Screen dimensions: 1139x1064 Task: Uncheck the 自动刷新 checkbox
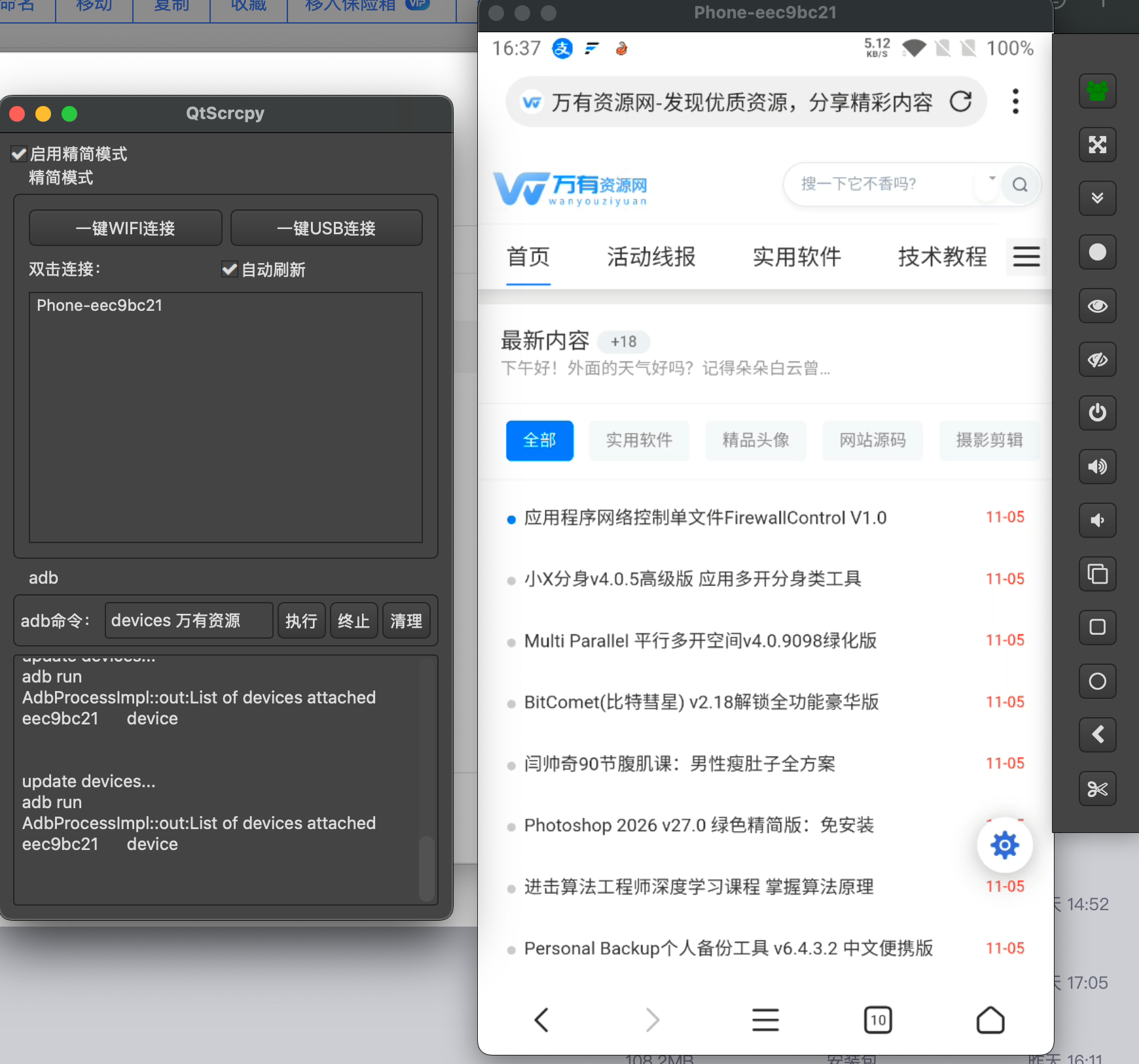click(x=229, y=270)
